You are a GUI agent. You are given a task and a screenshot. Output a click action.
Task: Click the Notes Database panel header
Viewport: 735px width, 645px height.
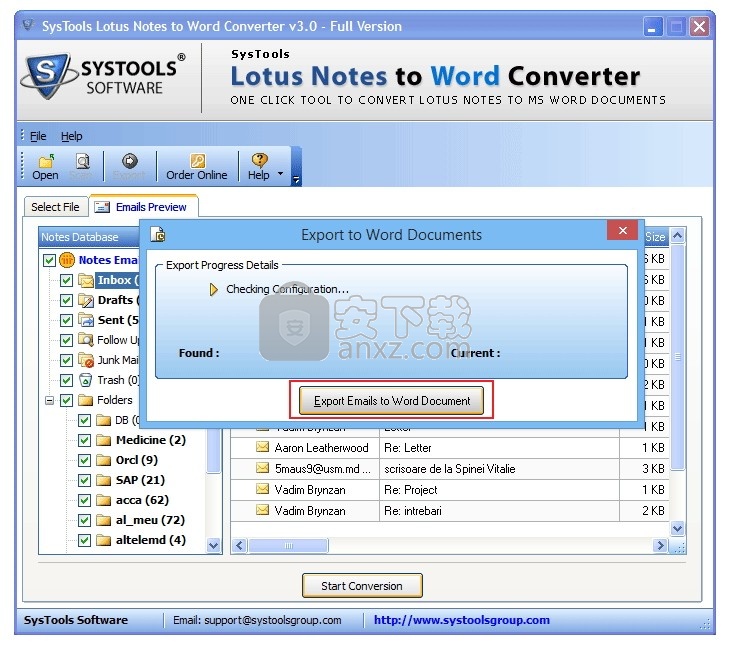tap(89, 237)
